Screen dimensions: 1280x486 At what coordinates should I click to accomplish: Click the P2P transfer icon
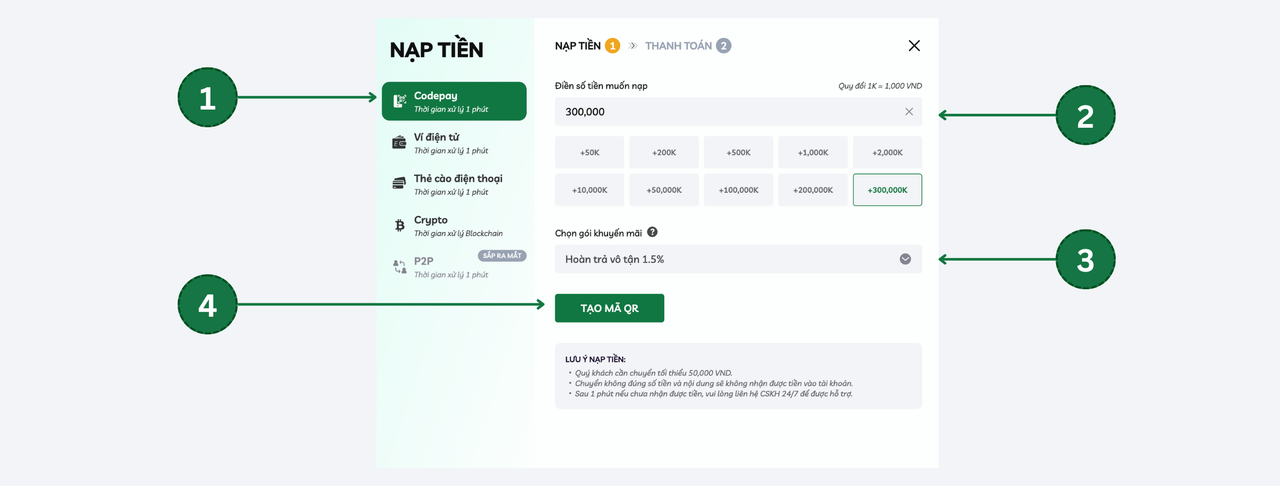(399, 267)
